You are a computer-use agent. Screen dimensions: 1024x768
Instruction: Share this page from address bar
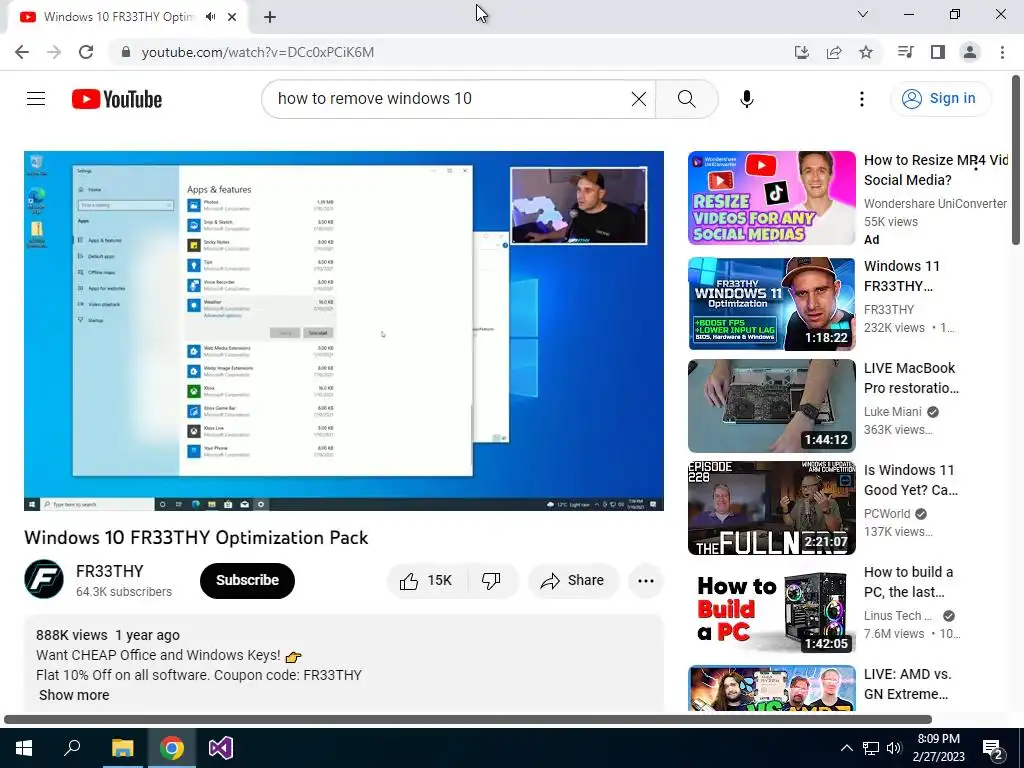[x=834, y=52]
